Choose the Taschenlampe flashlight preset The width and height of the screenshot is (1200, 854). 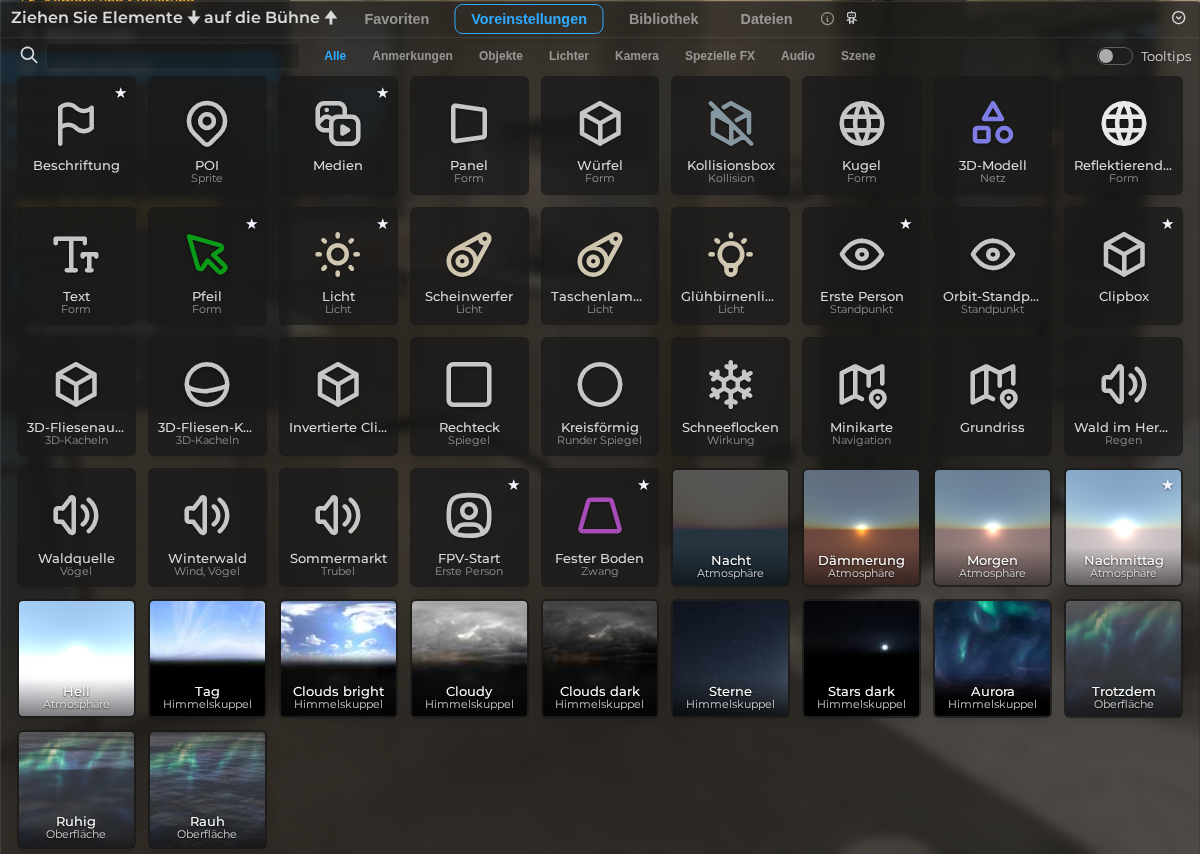tap(600, 266)
